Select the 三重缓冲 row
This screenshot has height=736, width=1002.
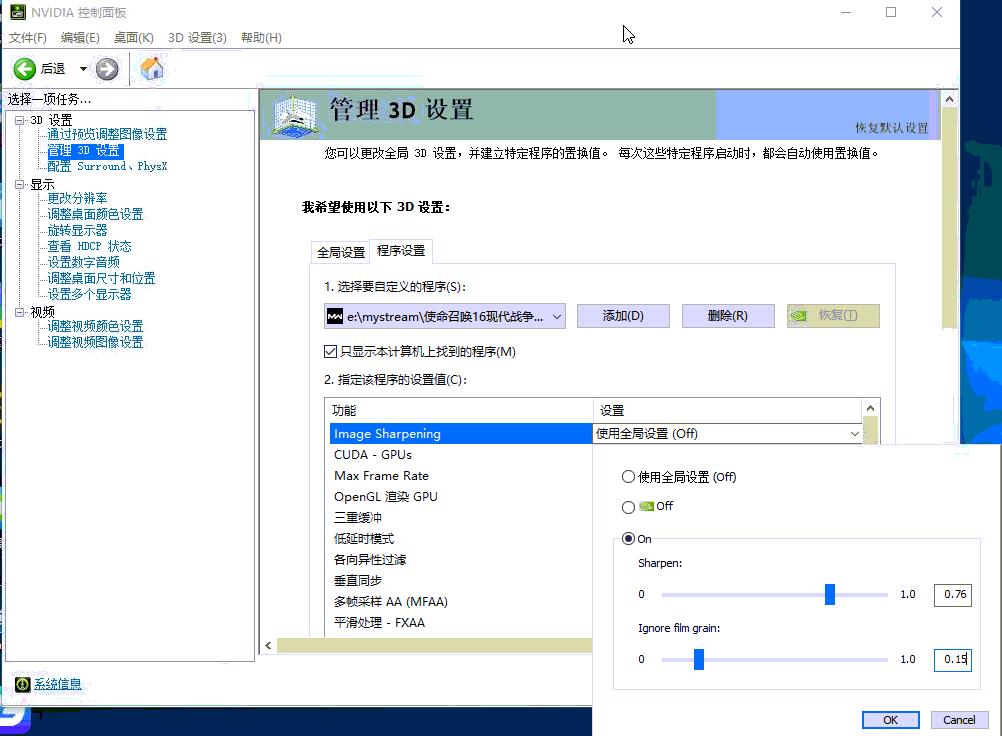[461, 518]
